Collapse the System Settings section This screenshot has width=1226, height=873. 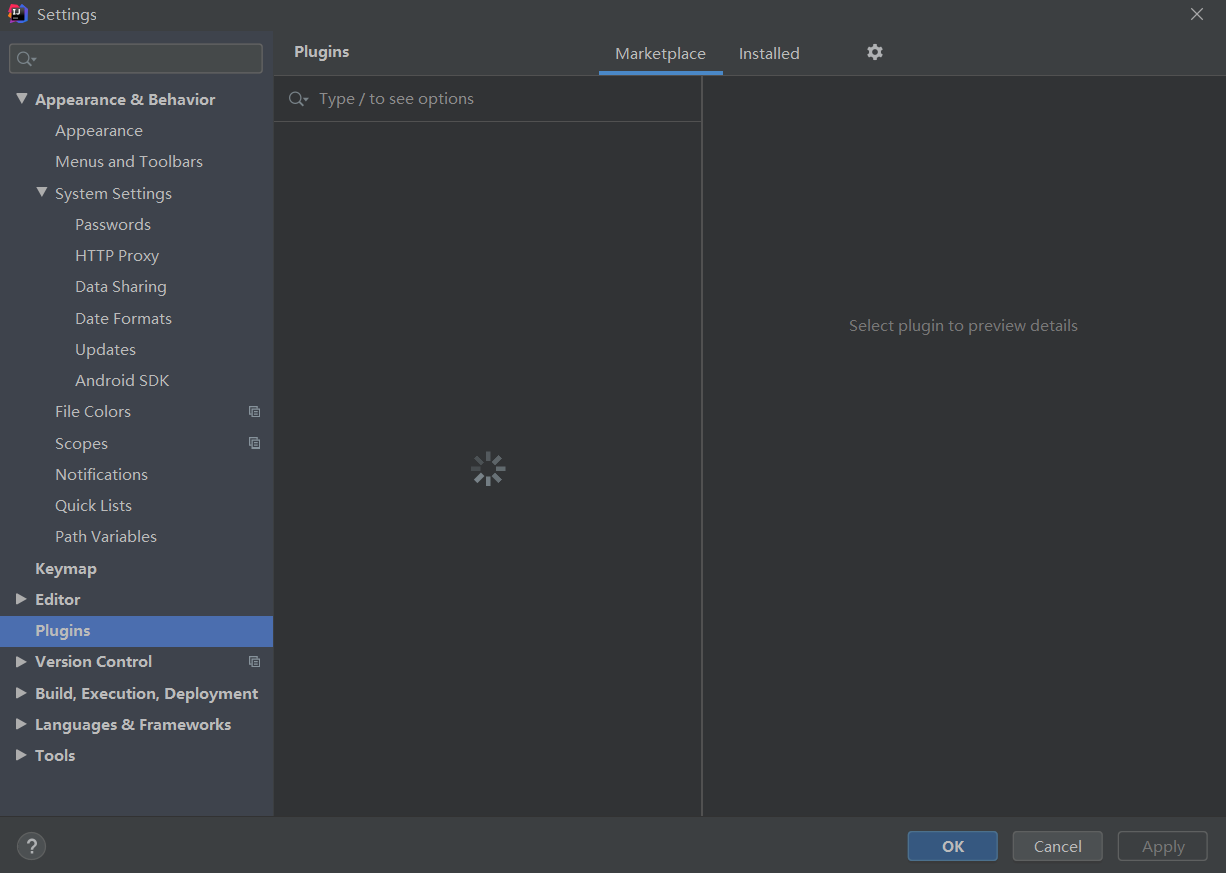42,192
